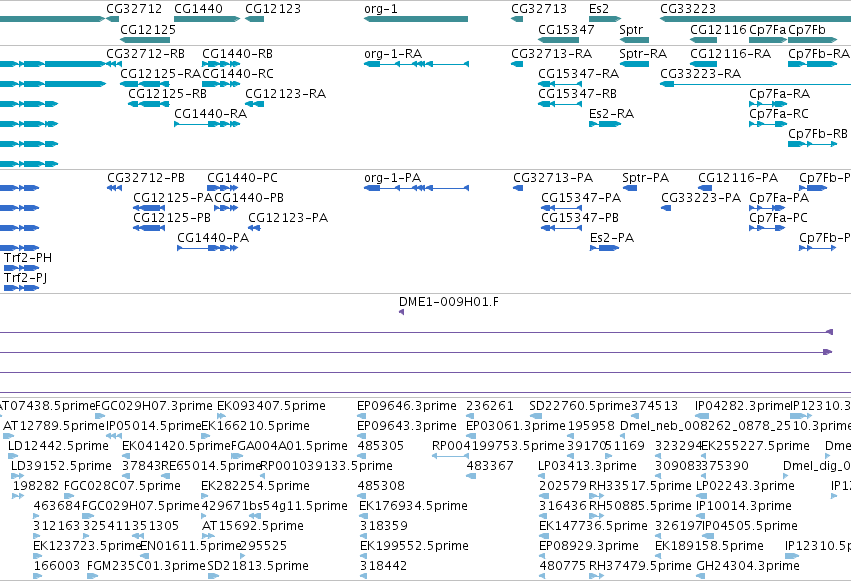This screenshot has height=581, width=851.
Task: Select the Es2-PA protein label
Action: (612, 238)
